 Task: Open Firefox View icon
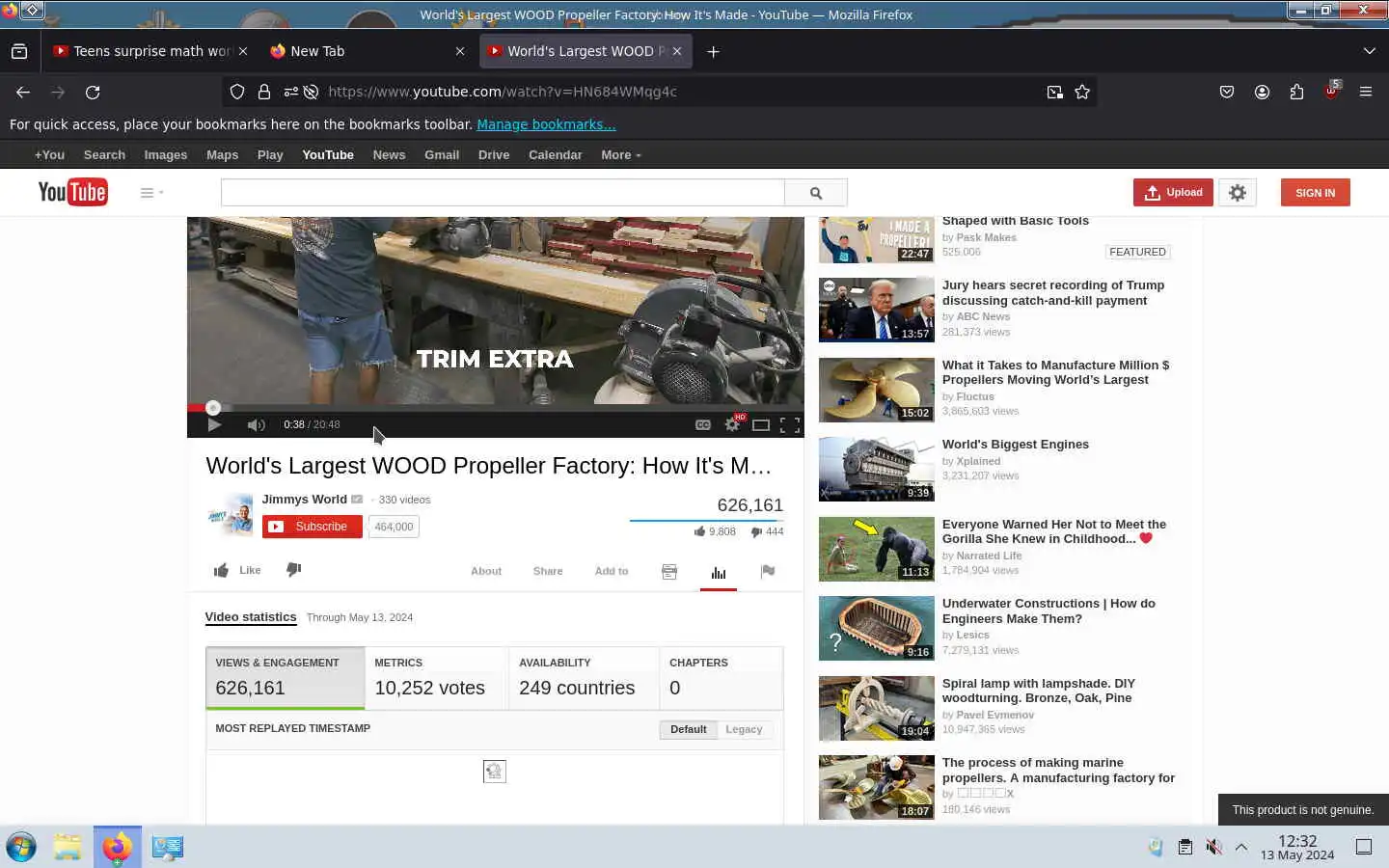[19, 51]
